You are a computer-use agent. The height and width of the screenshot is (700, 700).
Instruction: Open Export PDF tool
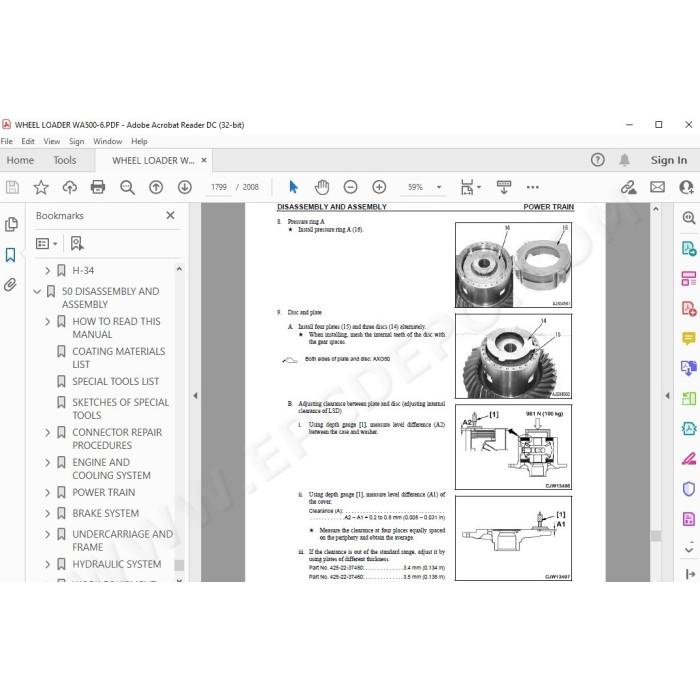click(688, 248)
